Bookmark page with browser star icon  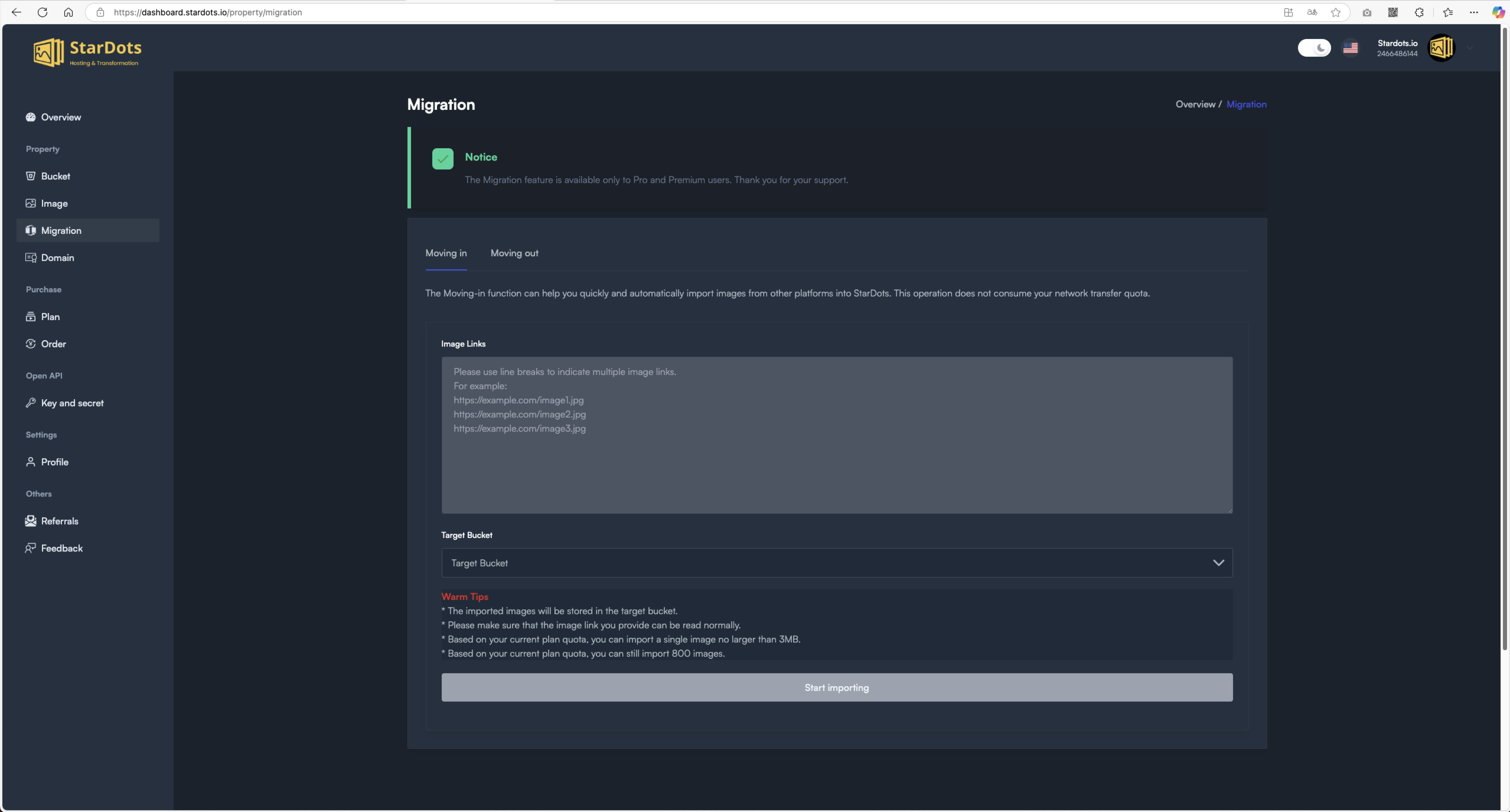(x=1335, y=12)
